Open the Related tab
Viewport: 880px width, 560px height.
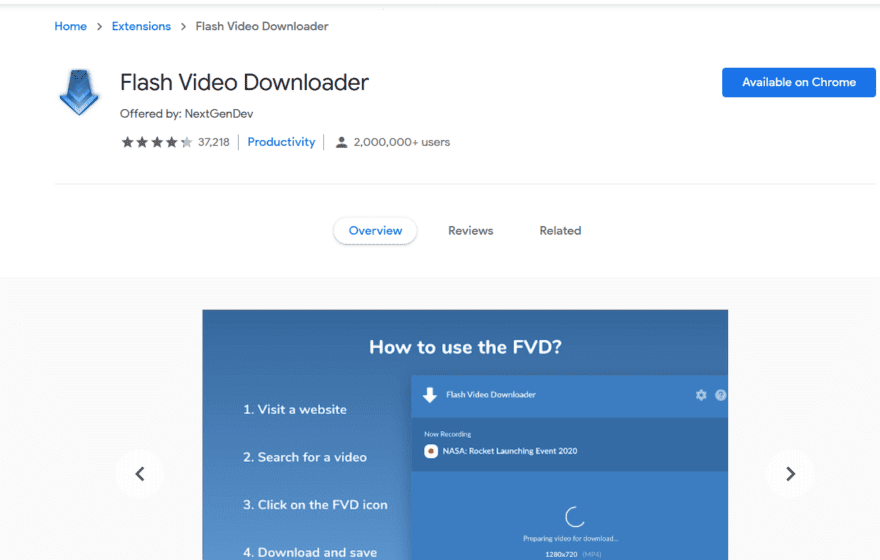560,231
